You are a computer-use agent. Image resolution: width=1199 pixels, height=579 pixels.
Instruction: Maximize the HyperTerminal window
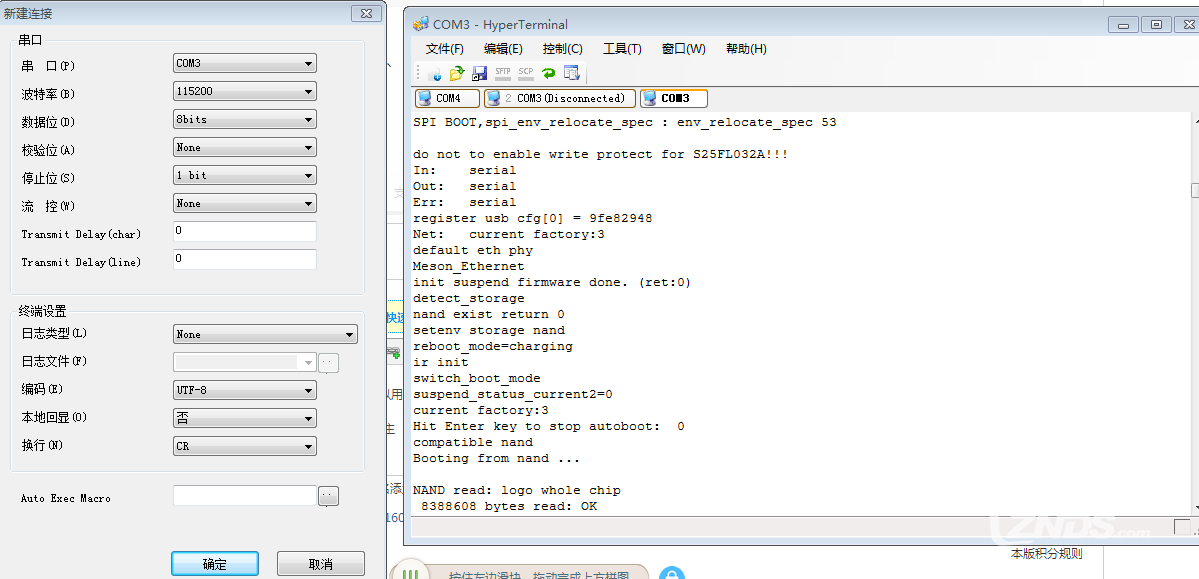coord(1156,24)
